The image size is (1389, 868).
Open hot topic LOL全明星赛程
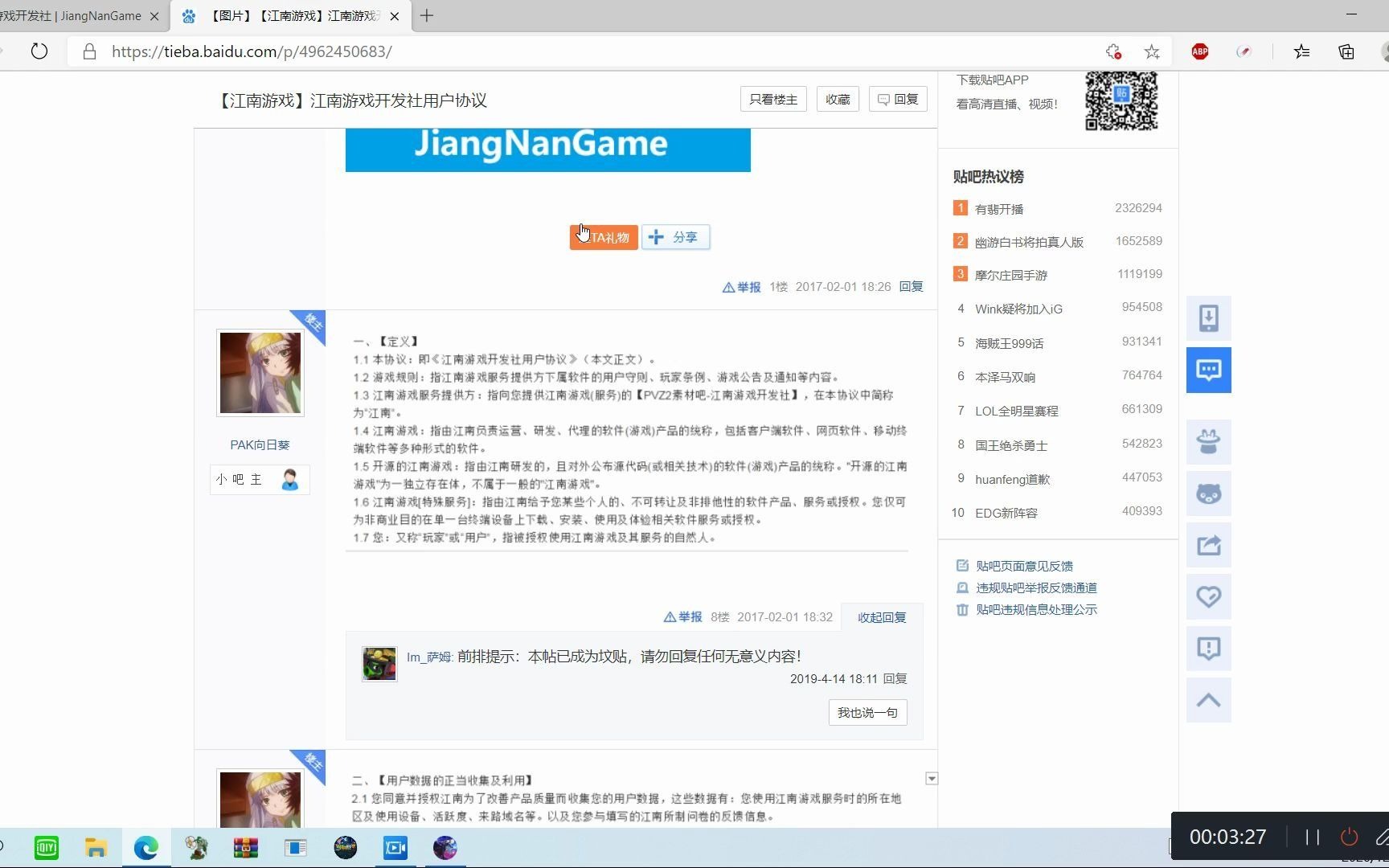(1016, 411)
